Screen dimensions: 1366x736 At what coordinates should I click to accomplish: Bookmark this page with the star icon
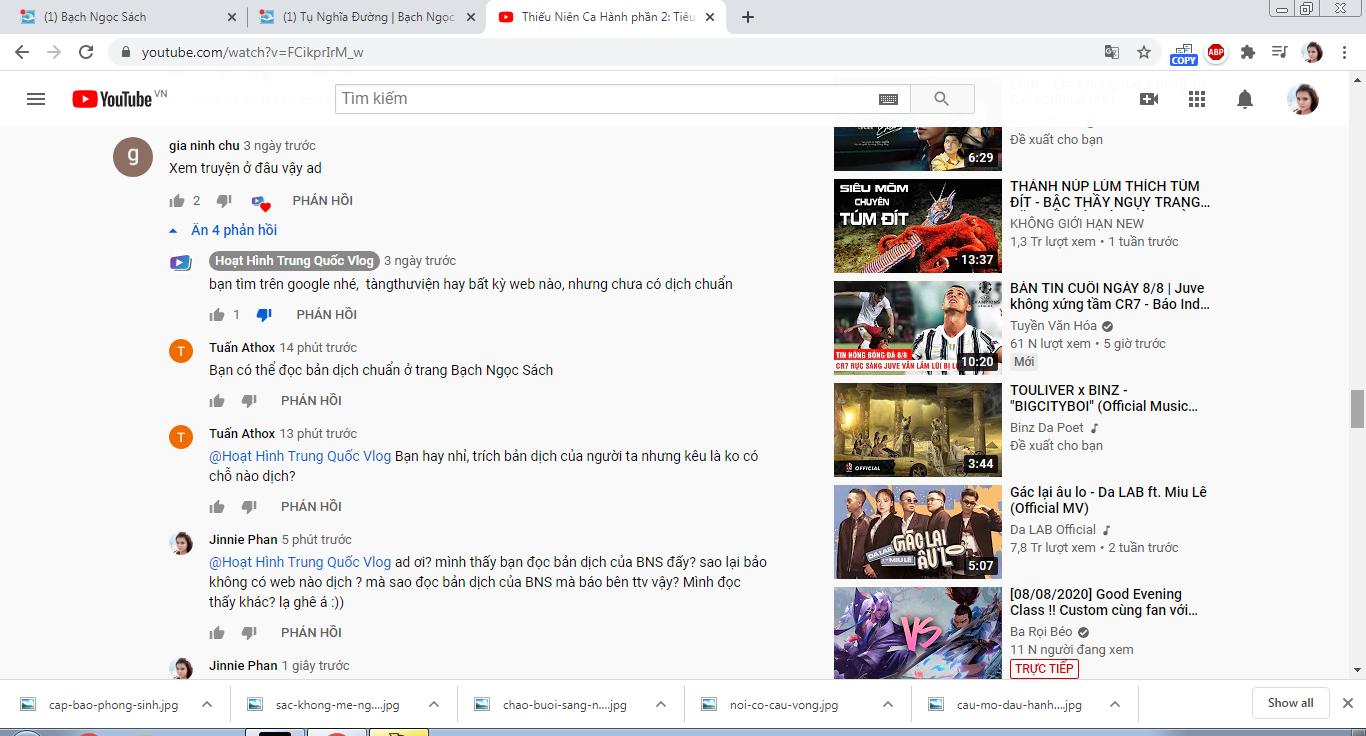[x=1144, y=52]
